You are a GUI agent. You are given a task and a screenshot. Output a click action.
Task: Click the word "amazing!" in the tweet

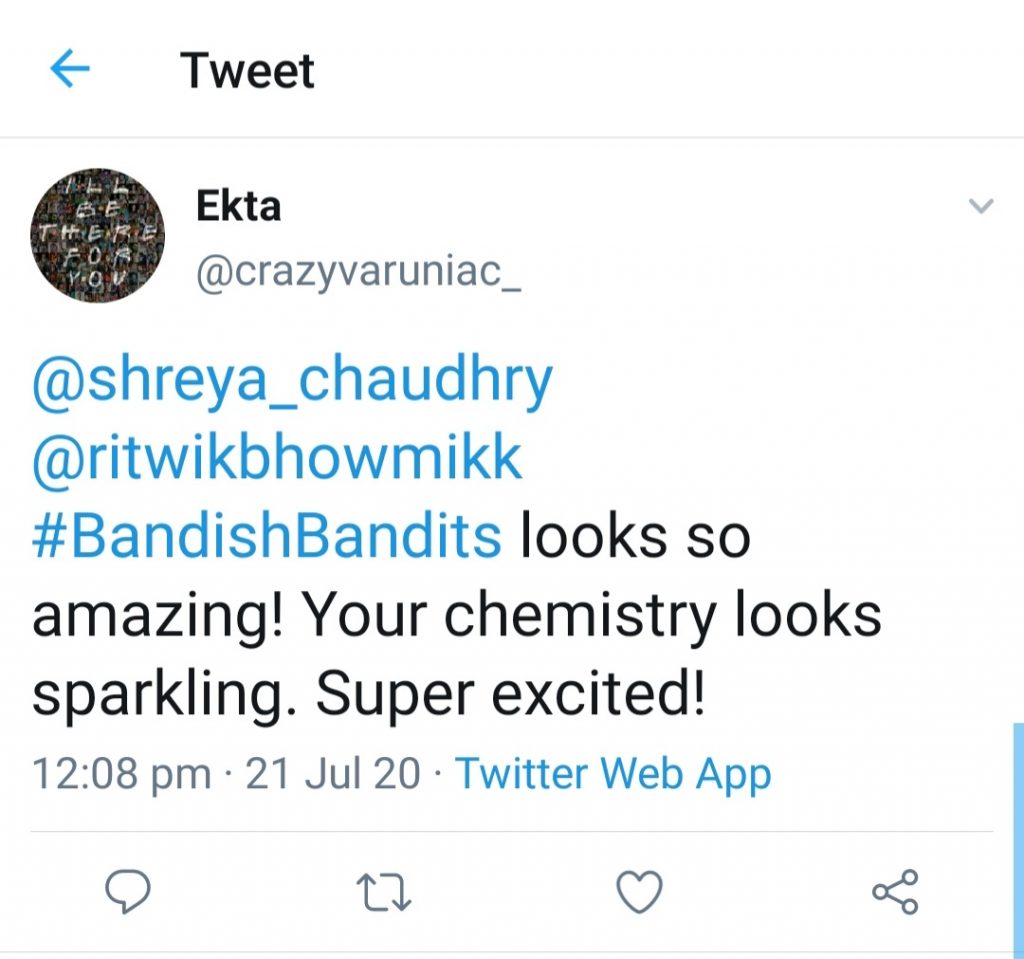pos(153,617)
